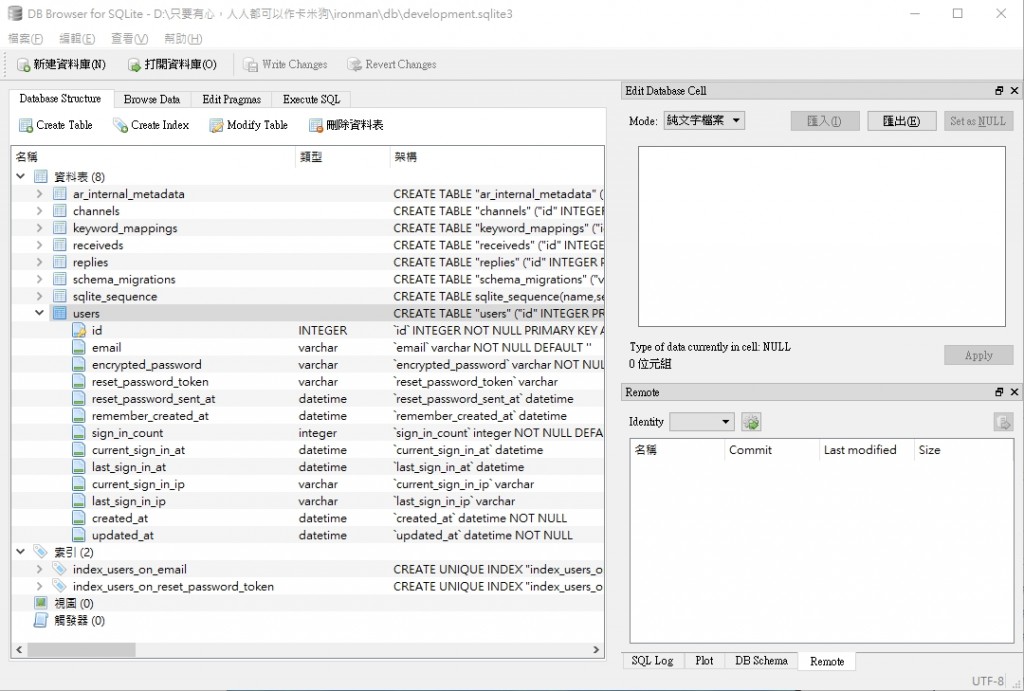The height and width of the screenshot is (691, 1024).
Task: Click the 架構 column header
Action: pyautogui.click(x=498, y=157)
